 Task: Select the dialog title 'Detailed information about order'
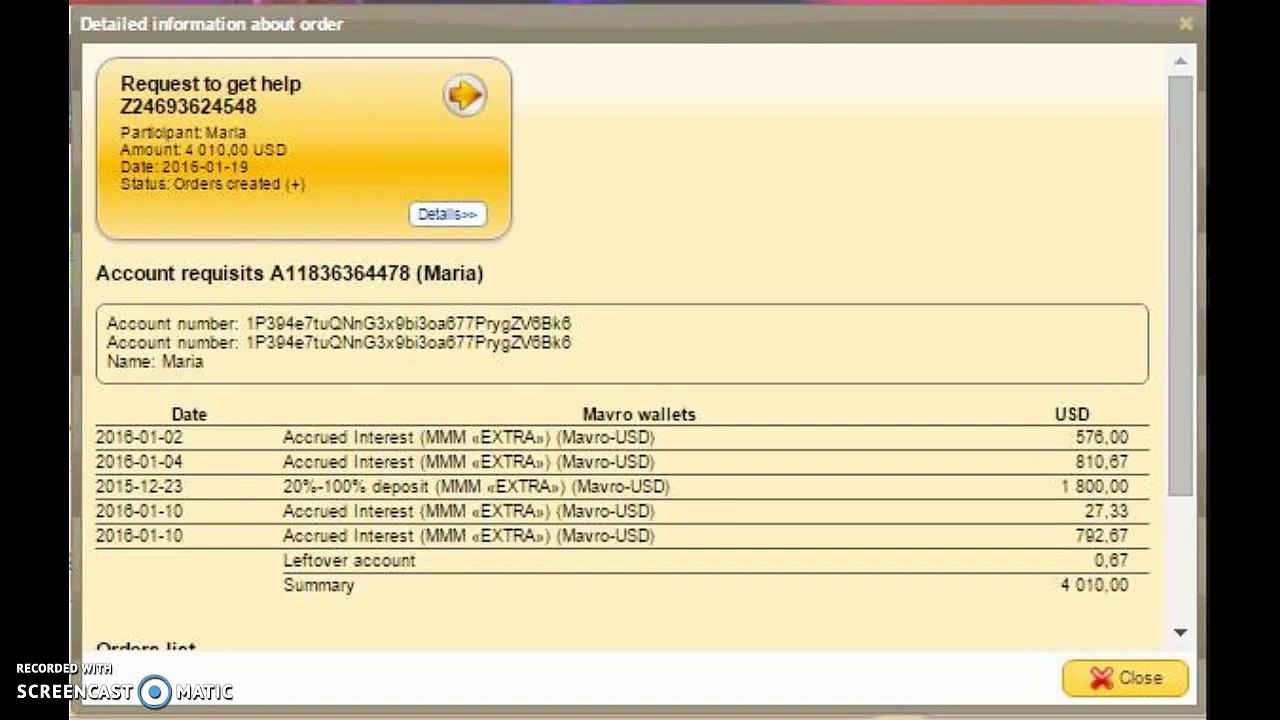click(211, 24)
